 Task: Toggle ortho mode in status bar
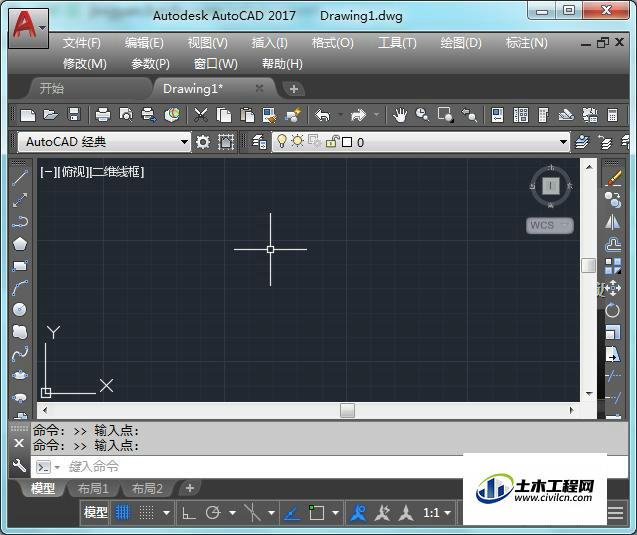188,513
